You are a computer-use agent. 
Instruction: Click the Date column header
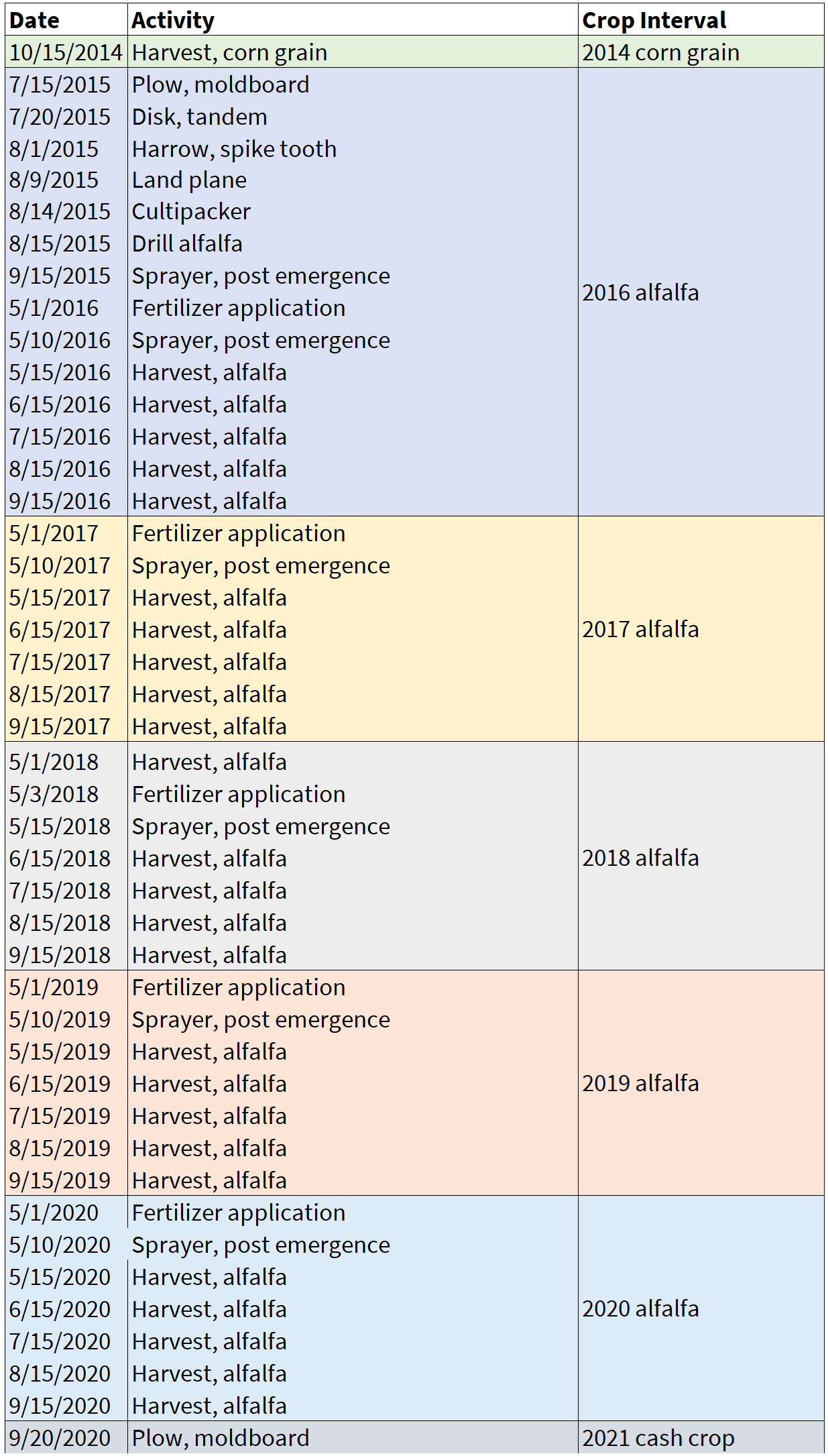coord(35,20)
